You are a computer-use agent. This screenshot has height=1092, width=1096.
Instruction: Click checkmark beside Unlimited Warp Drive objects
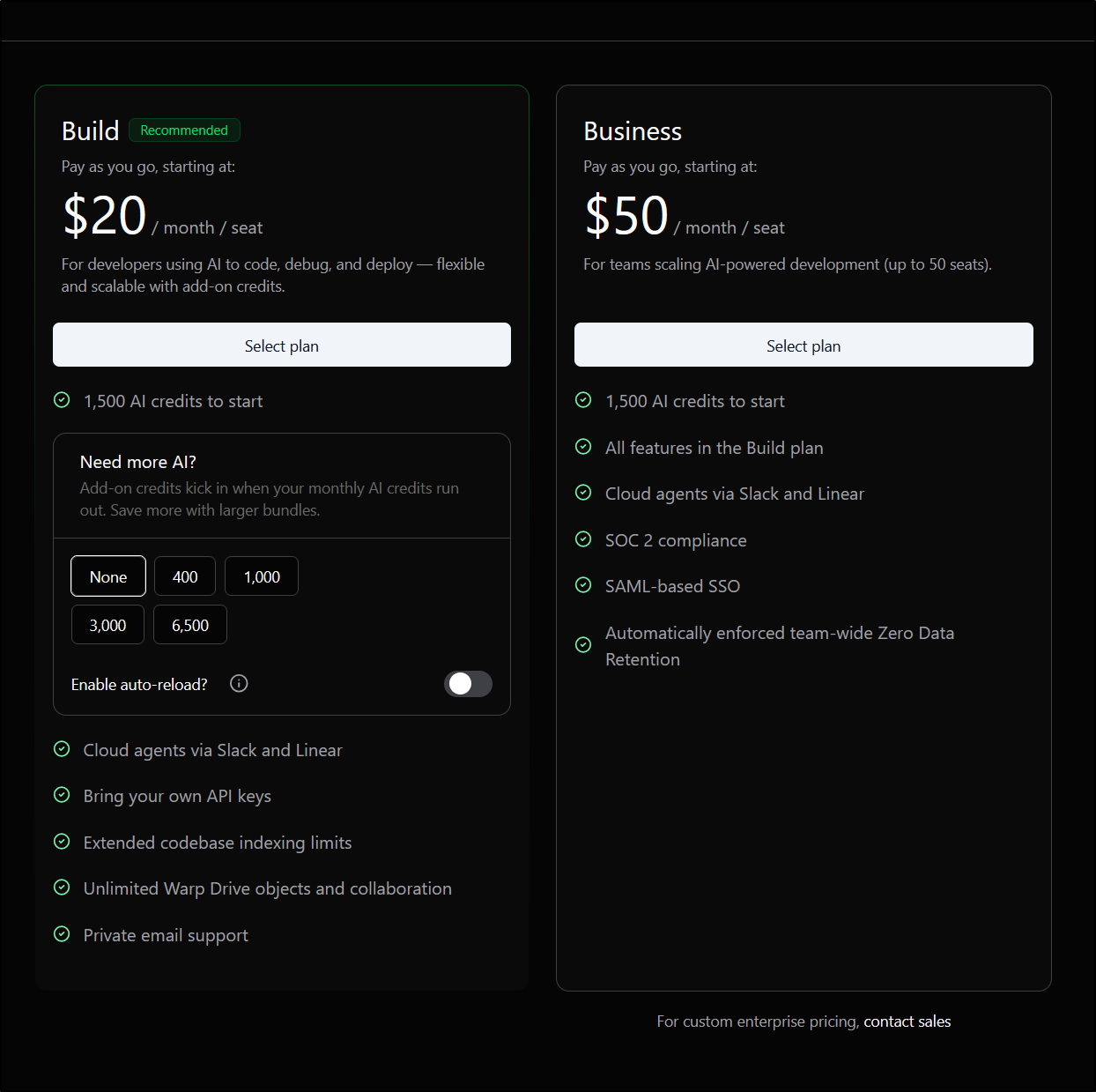(x=62, y=888)
